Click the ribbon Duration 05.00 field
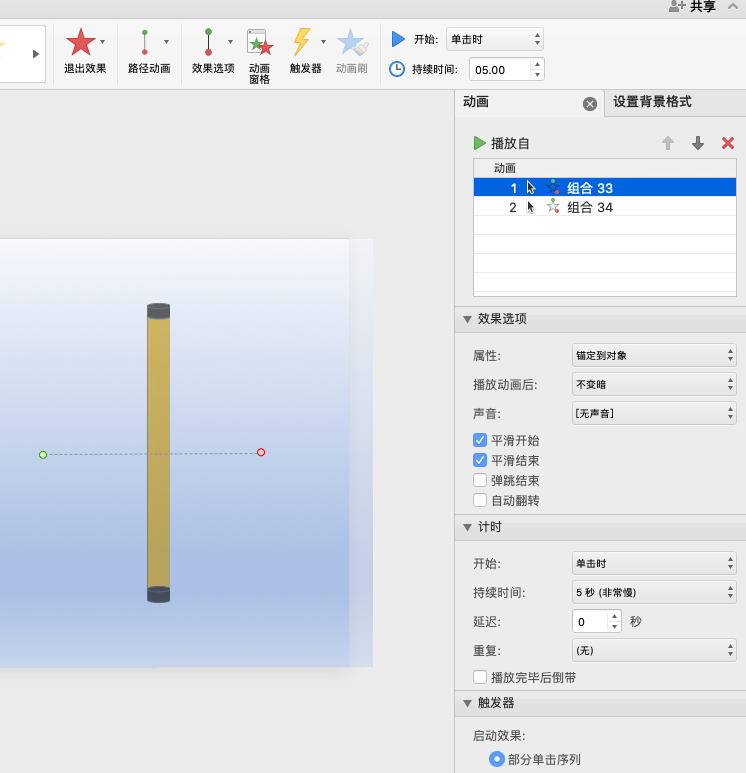Image resolution: width=746 pixels, height=773 pixels. click(x=500, y=70)
